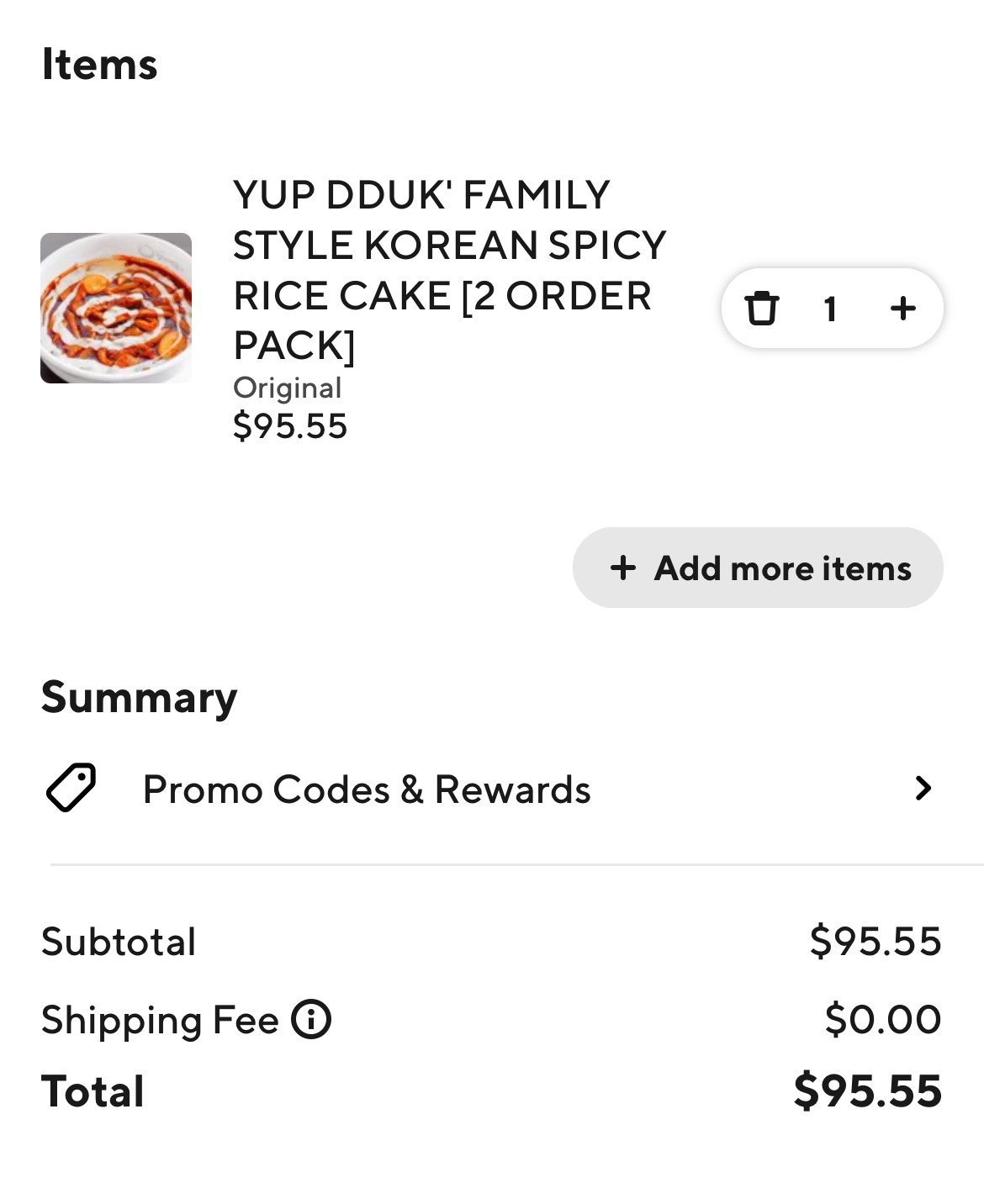This screenshot has width=984, height=1204.
Task: Open the rice cake product thumbnail
Action: 116,308
